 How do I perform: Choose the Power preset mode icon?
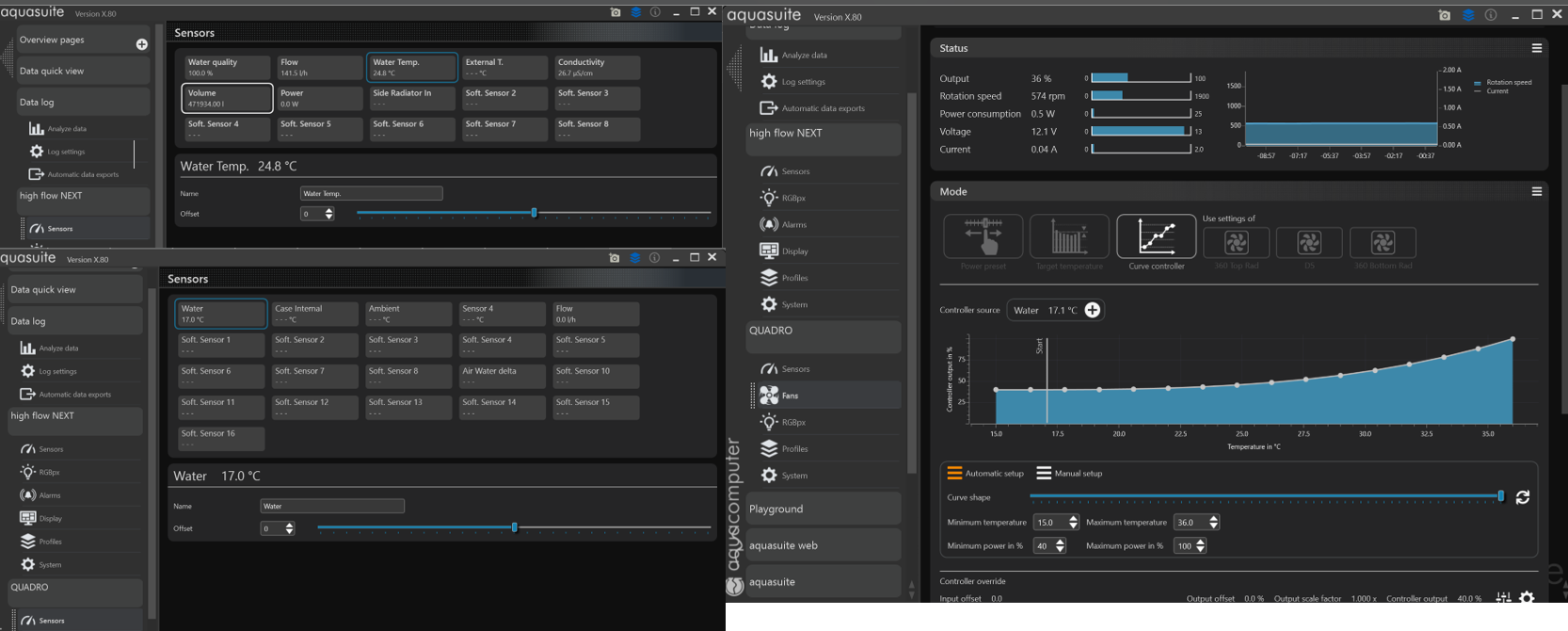click(x=983, y=236)
